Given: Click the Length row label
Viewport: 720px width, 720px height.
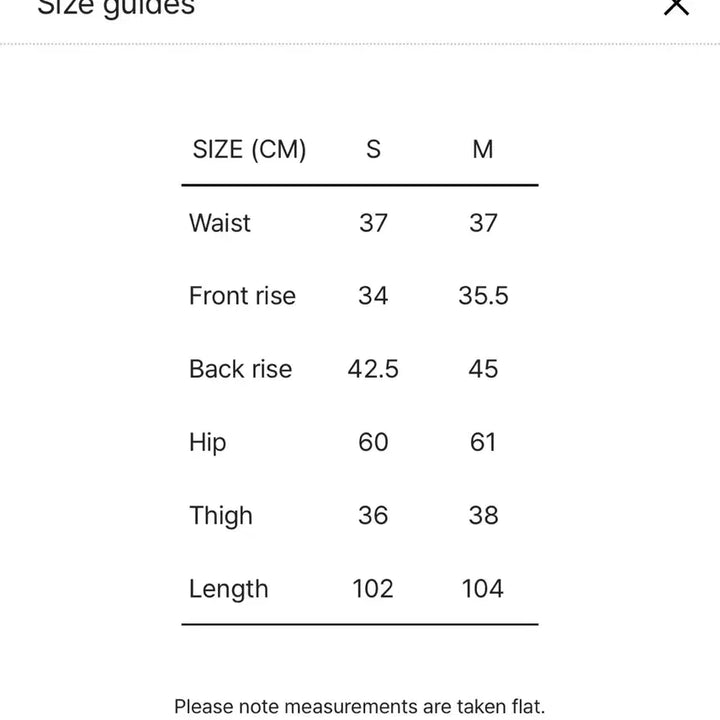Looking at the screenshot, I should coord(229,589).
